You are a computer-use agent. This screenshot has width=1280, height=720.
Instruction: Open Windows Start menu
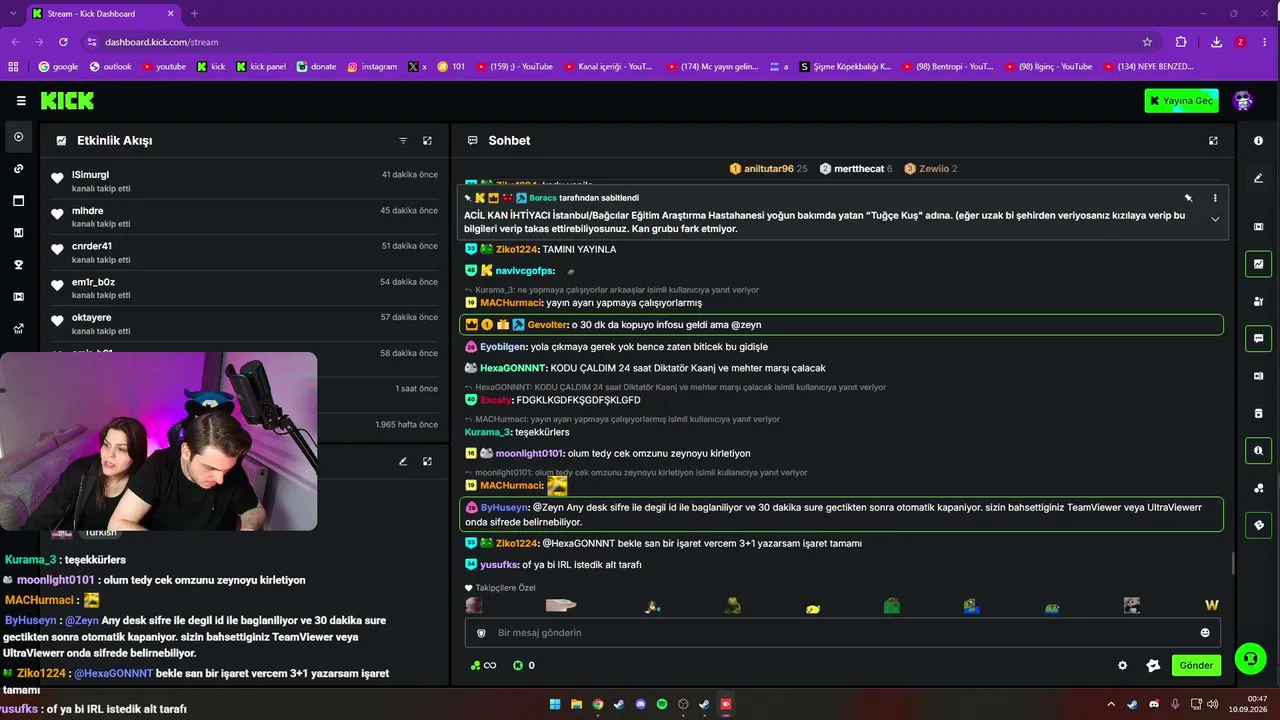pyautogui.click(x=555, y=704)
